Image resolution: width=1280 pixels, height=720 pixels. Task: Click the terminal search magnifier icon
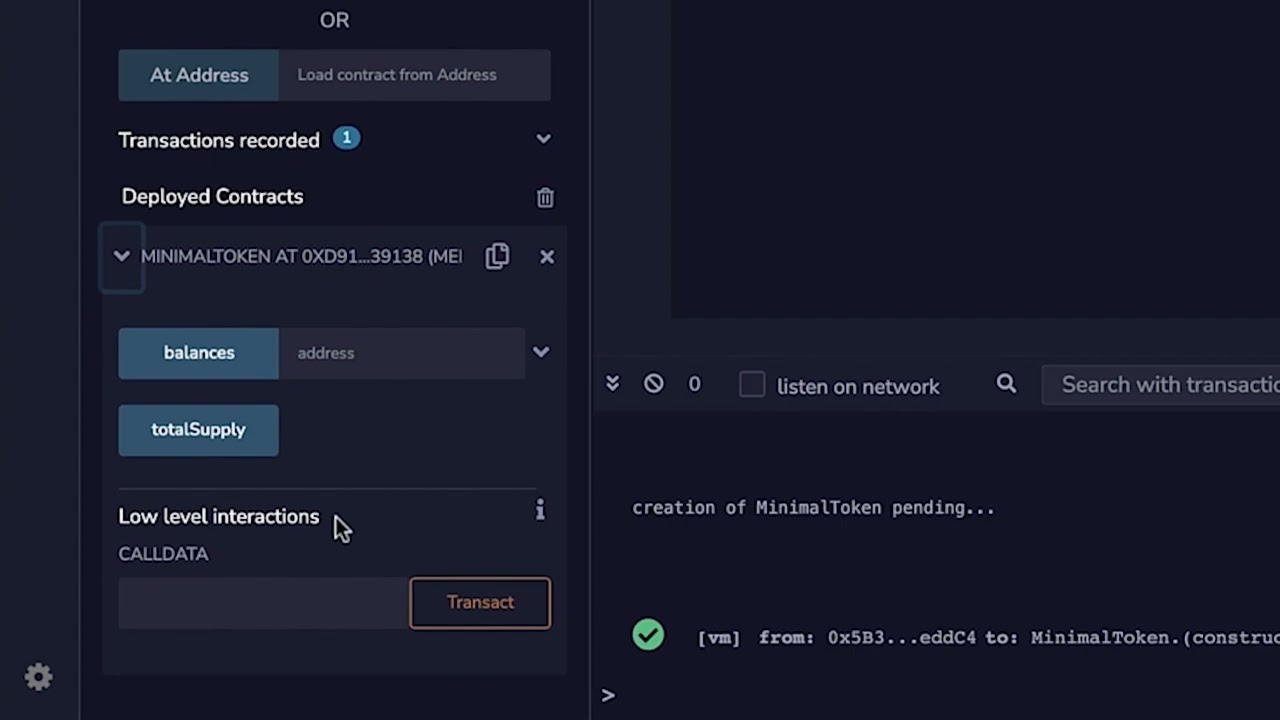(1006, 384)
